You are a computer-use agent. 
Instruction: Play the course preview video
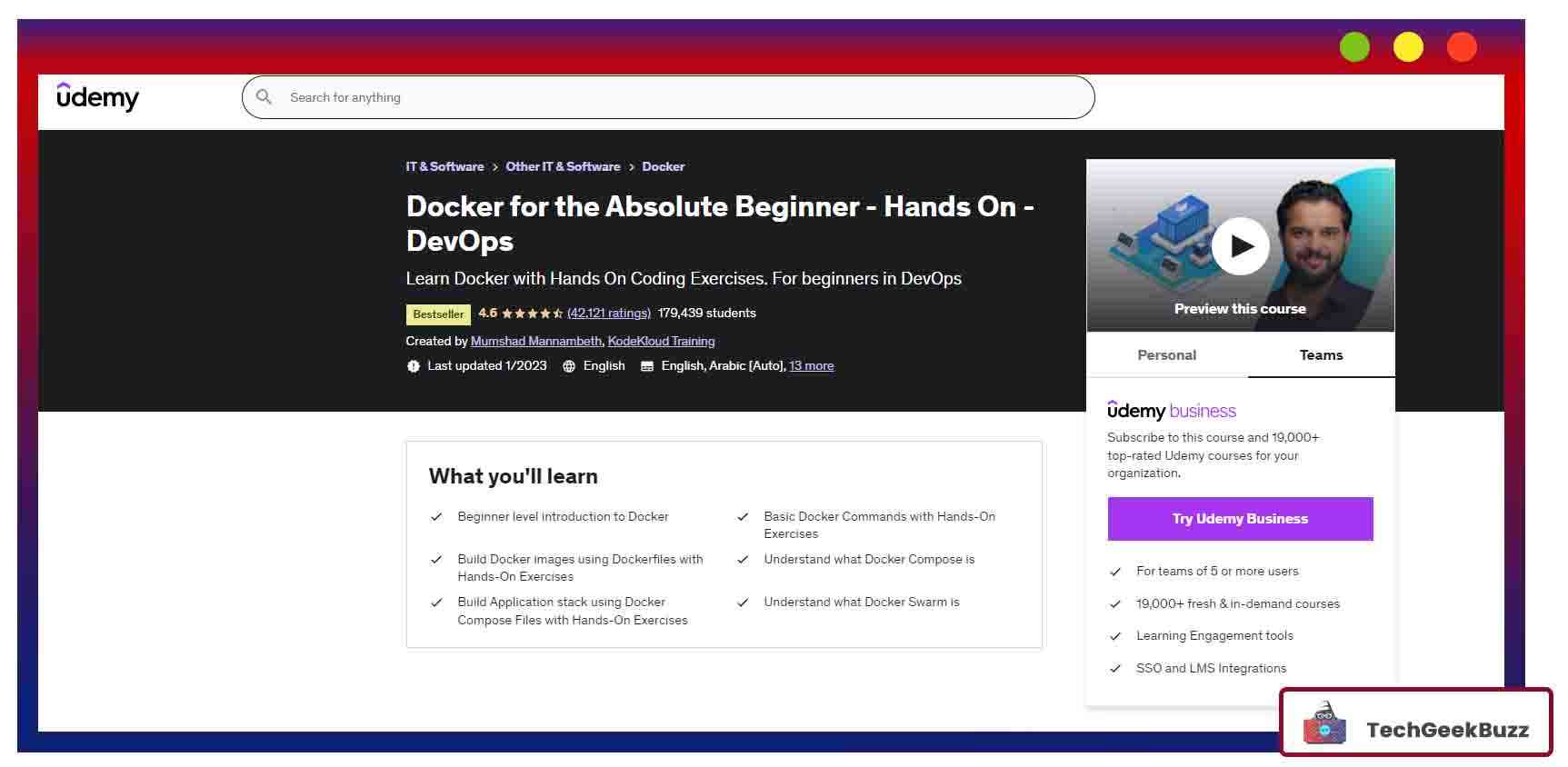(1240, 246)
